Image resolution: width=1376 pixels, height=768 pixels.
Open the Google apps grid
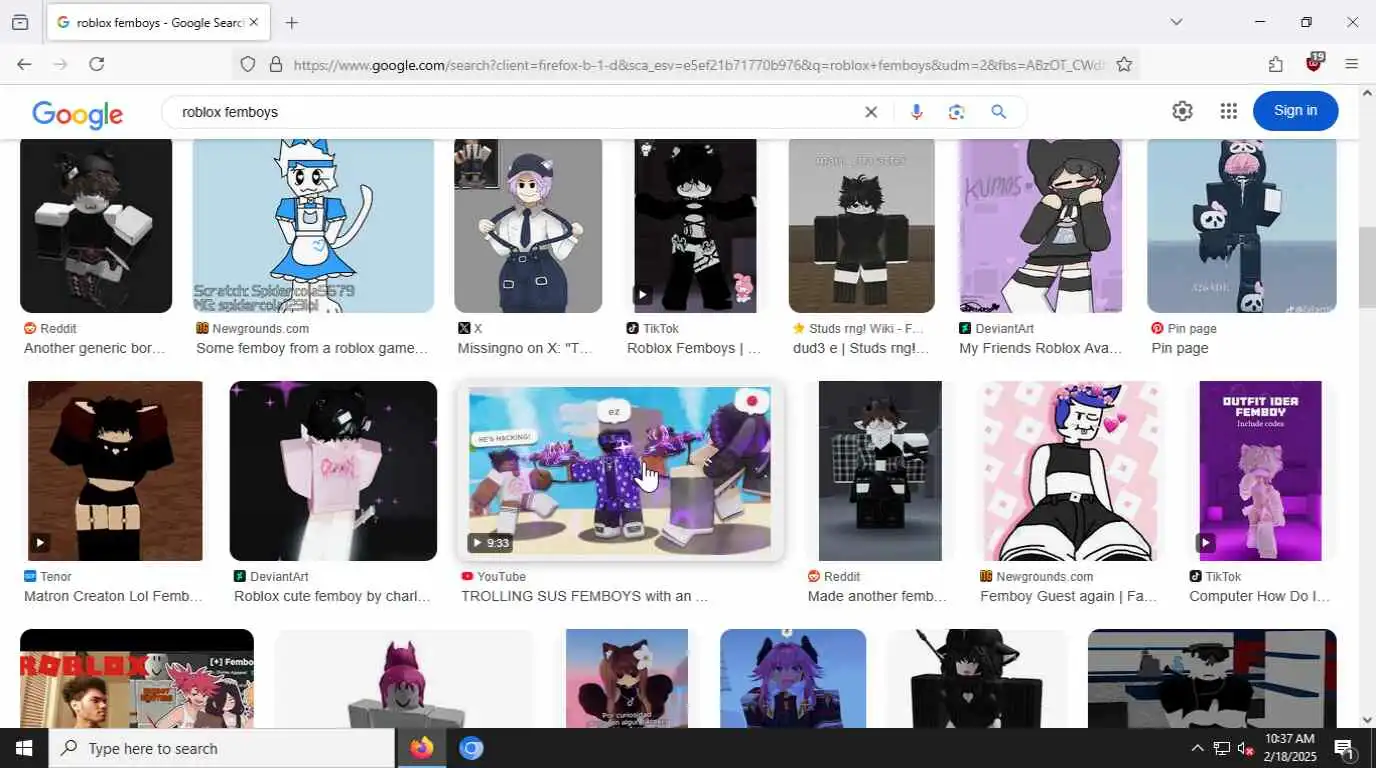1229,111
